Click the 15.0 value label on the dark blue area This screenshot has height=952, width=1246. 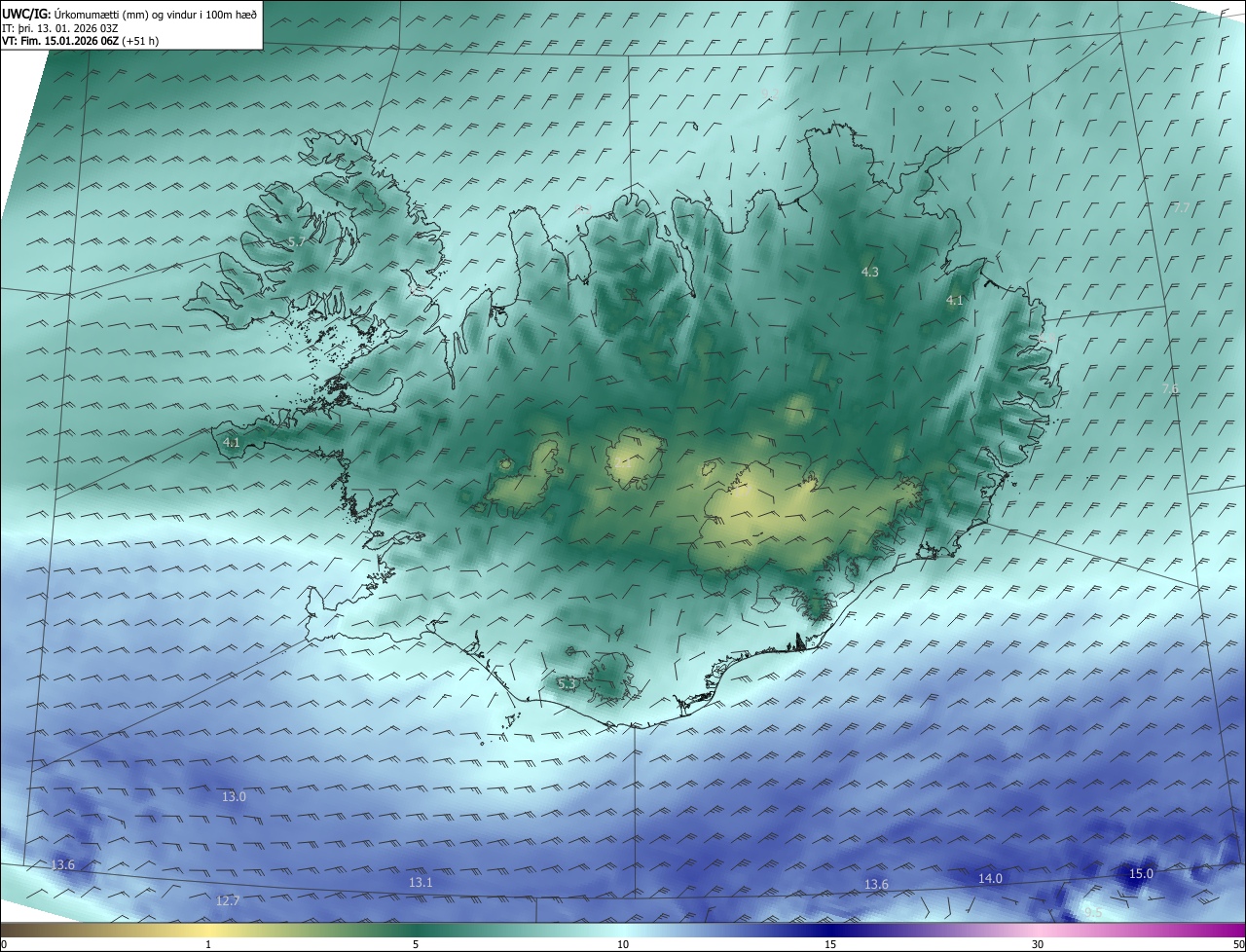tap(1141, 874)
